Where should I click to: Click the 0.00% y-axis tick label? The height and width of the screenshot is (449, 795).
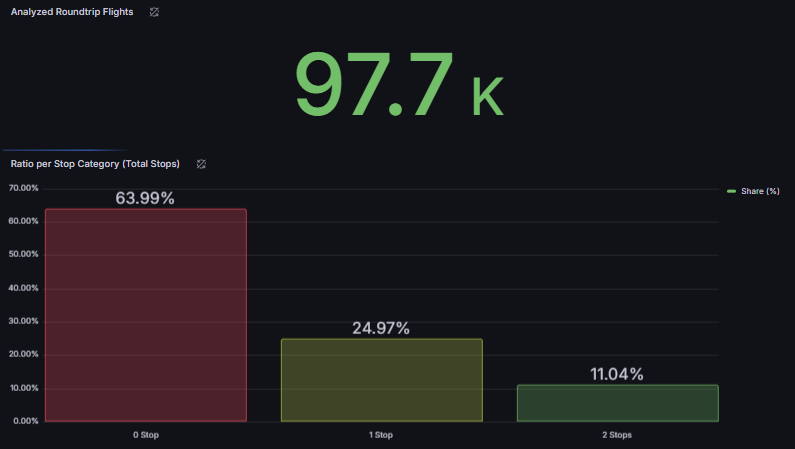coord(25,421)
